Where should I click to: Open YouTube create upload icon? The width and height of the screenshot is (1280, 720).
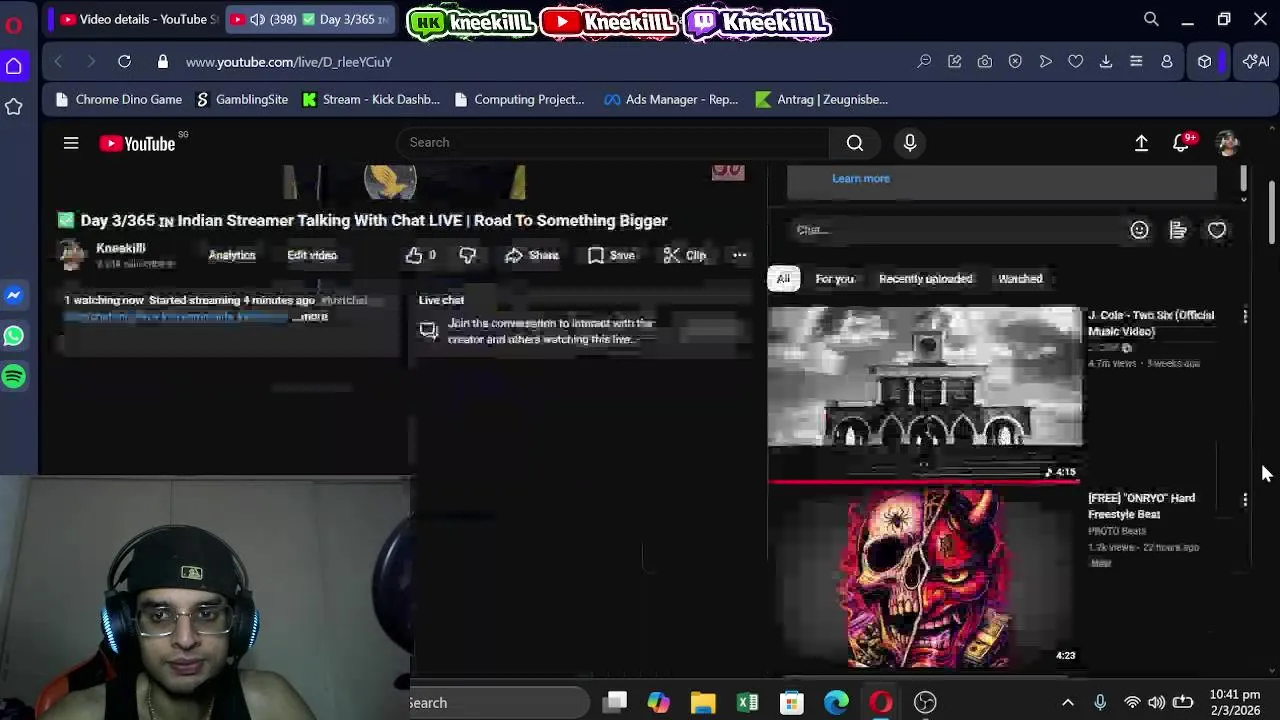click(x=1141, y=143)
